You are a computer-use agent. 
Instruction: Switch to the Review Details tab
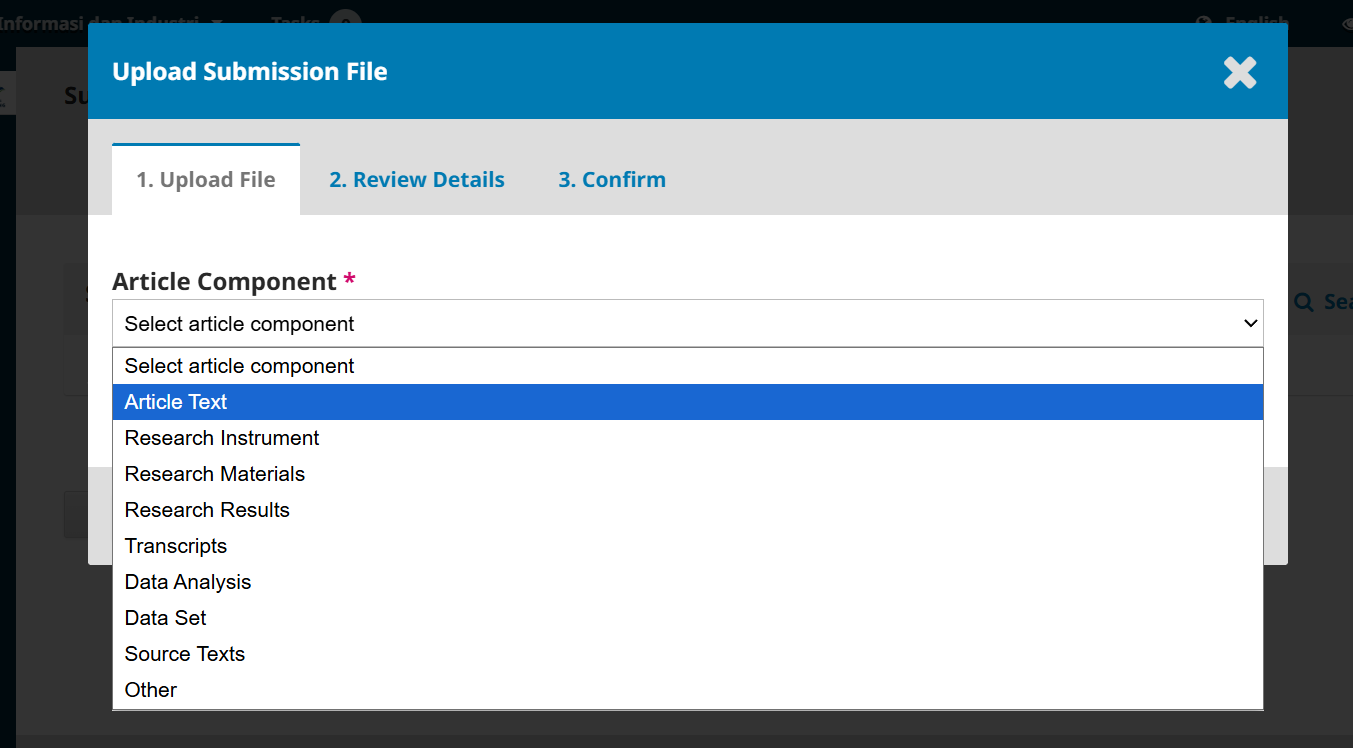(x=416, y=180)
